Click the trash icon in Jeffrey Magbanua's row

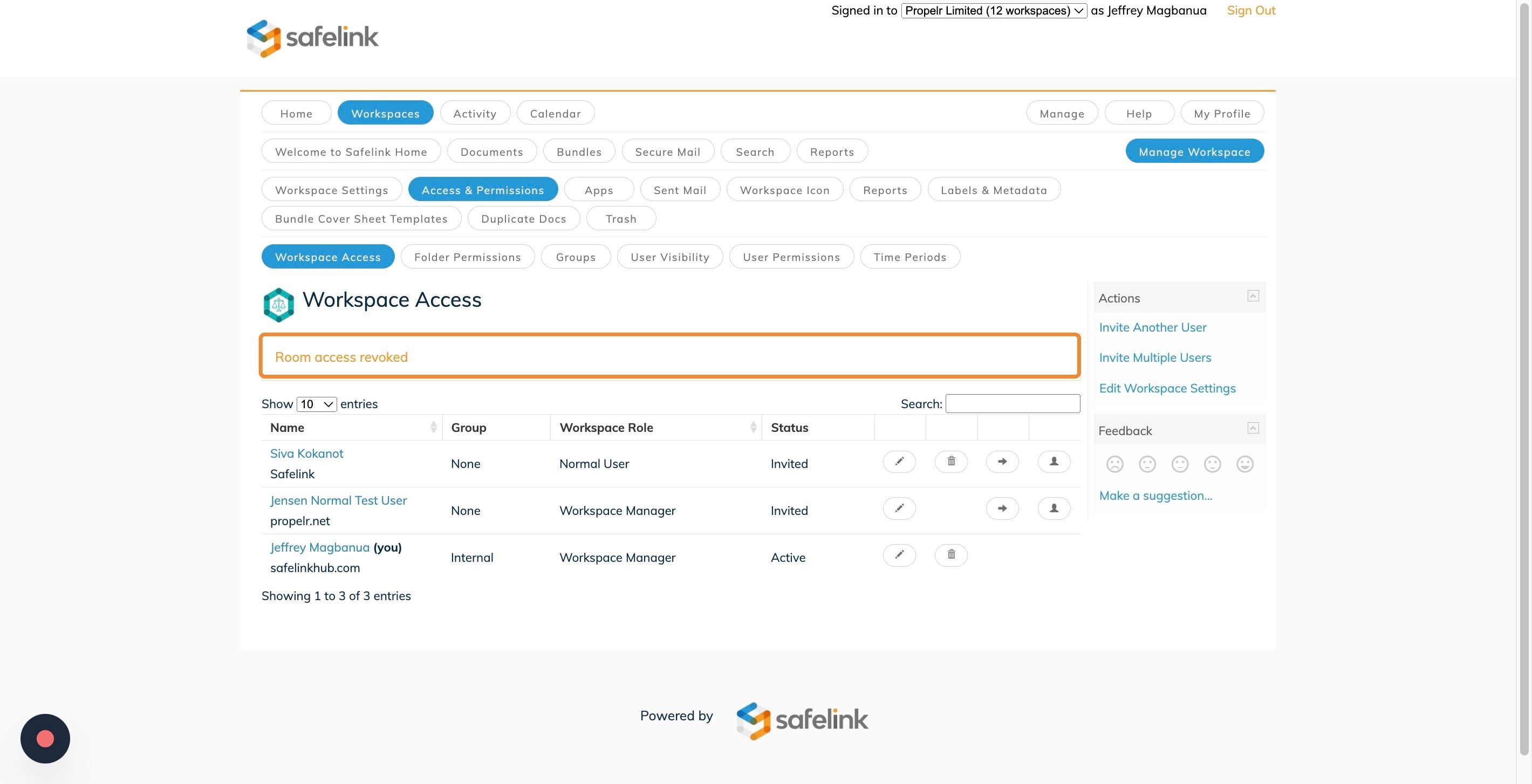click(950, 556)
